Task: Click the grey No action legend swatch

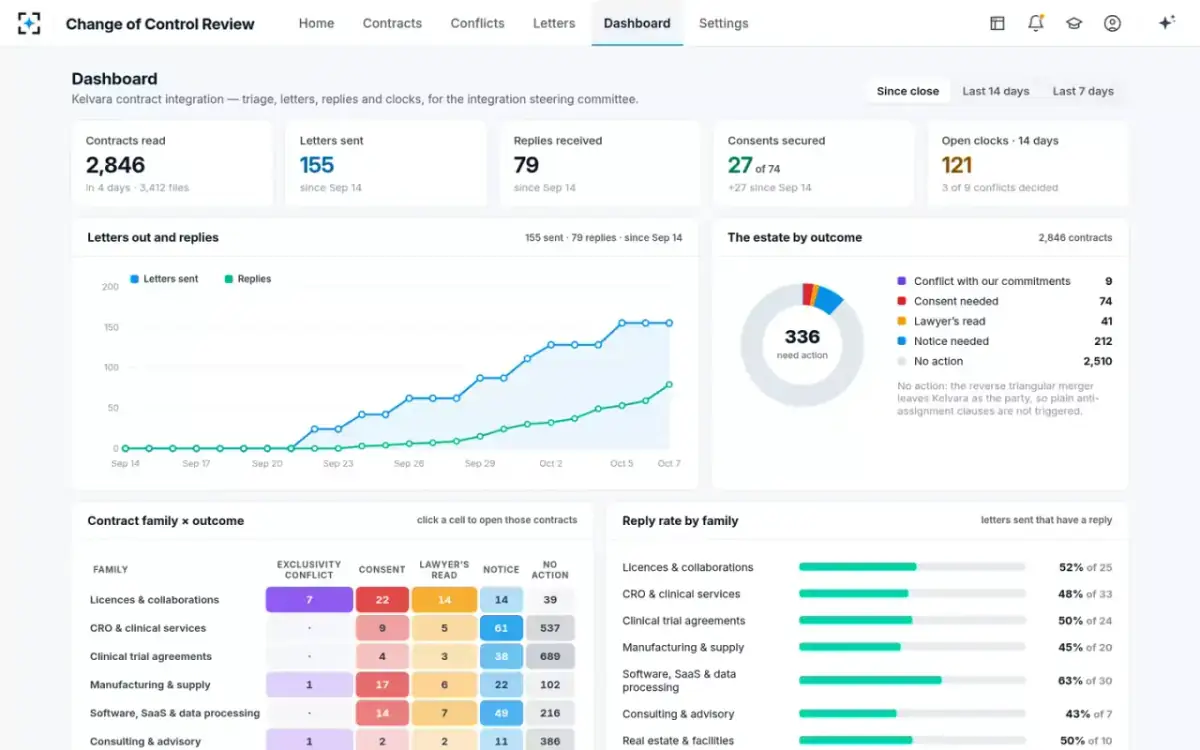Action: click(x=902, y=361)
